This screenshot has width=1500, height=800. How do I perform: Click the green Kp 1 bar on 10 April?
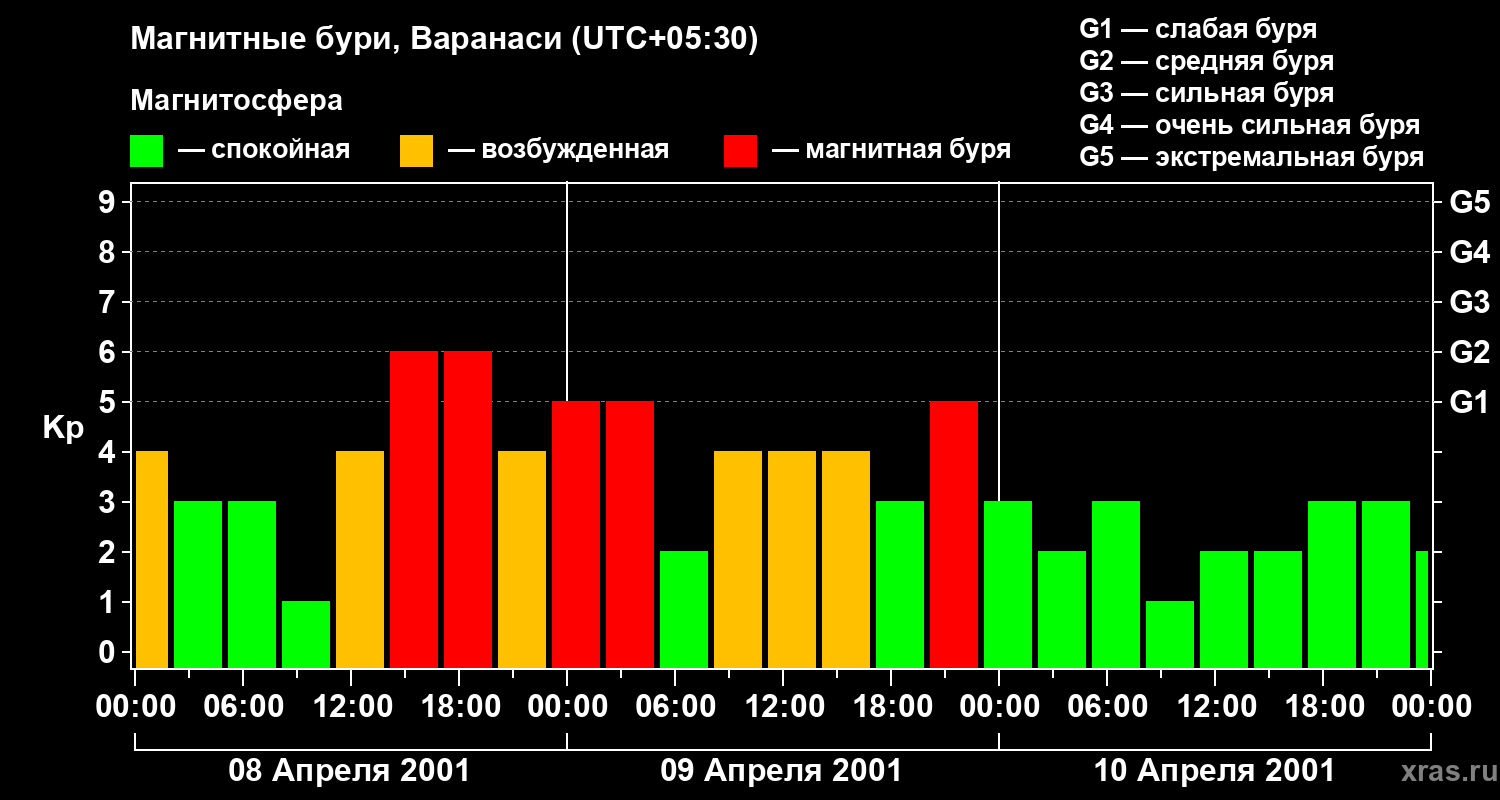pos(1170,634)
